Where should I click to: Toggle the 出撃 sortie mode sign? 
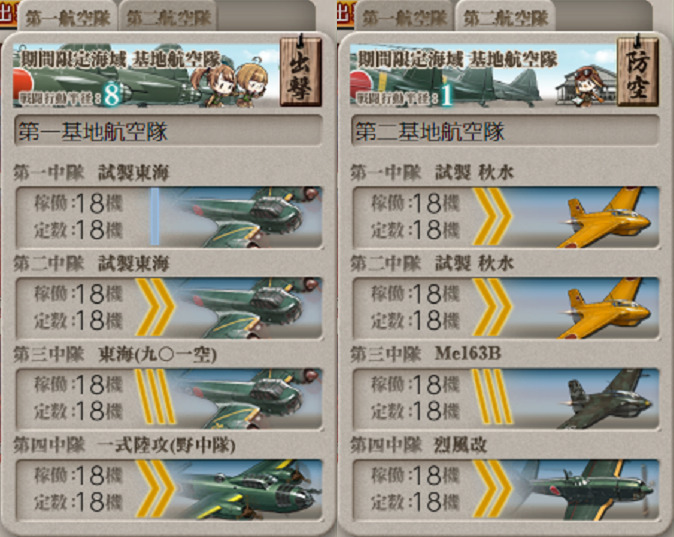(301, 71)
